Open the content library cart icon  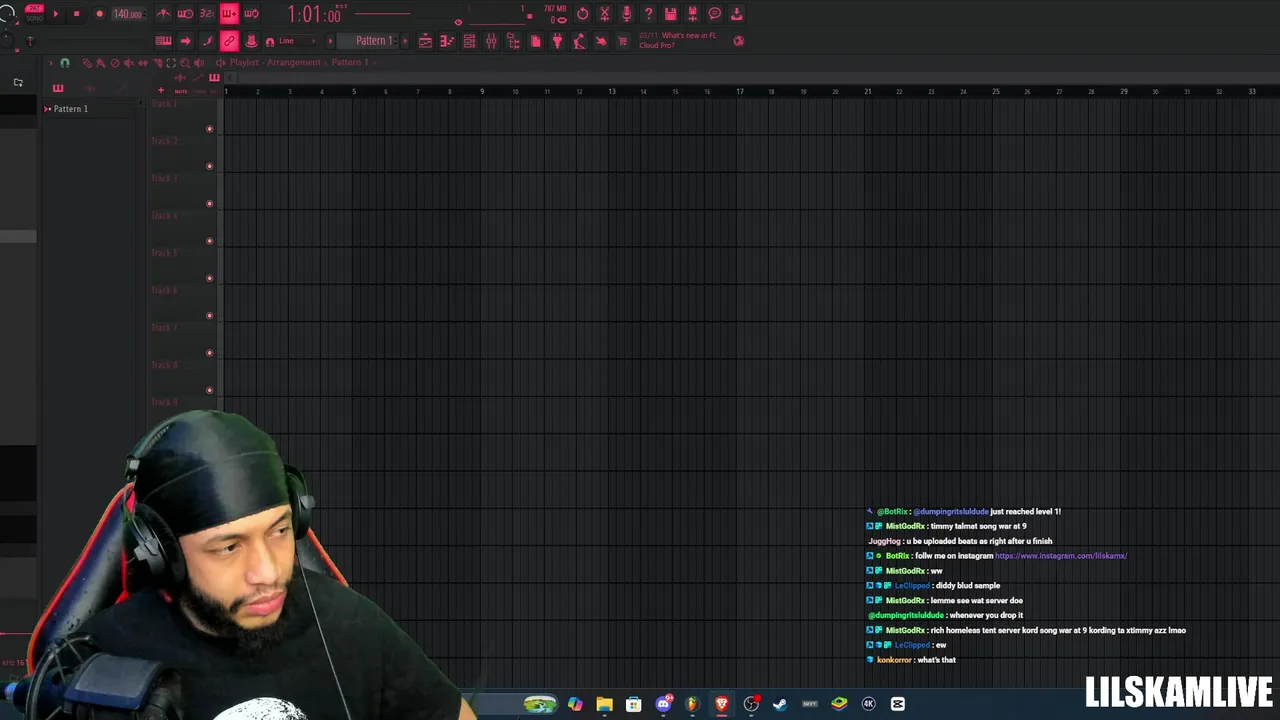tap(623, 41)
